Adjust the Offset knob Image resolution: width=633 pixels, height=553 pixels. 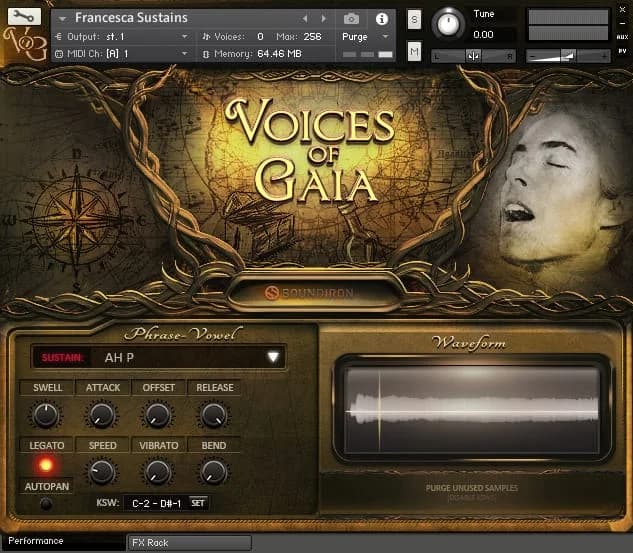(157, 415)
